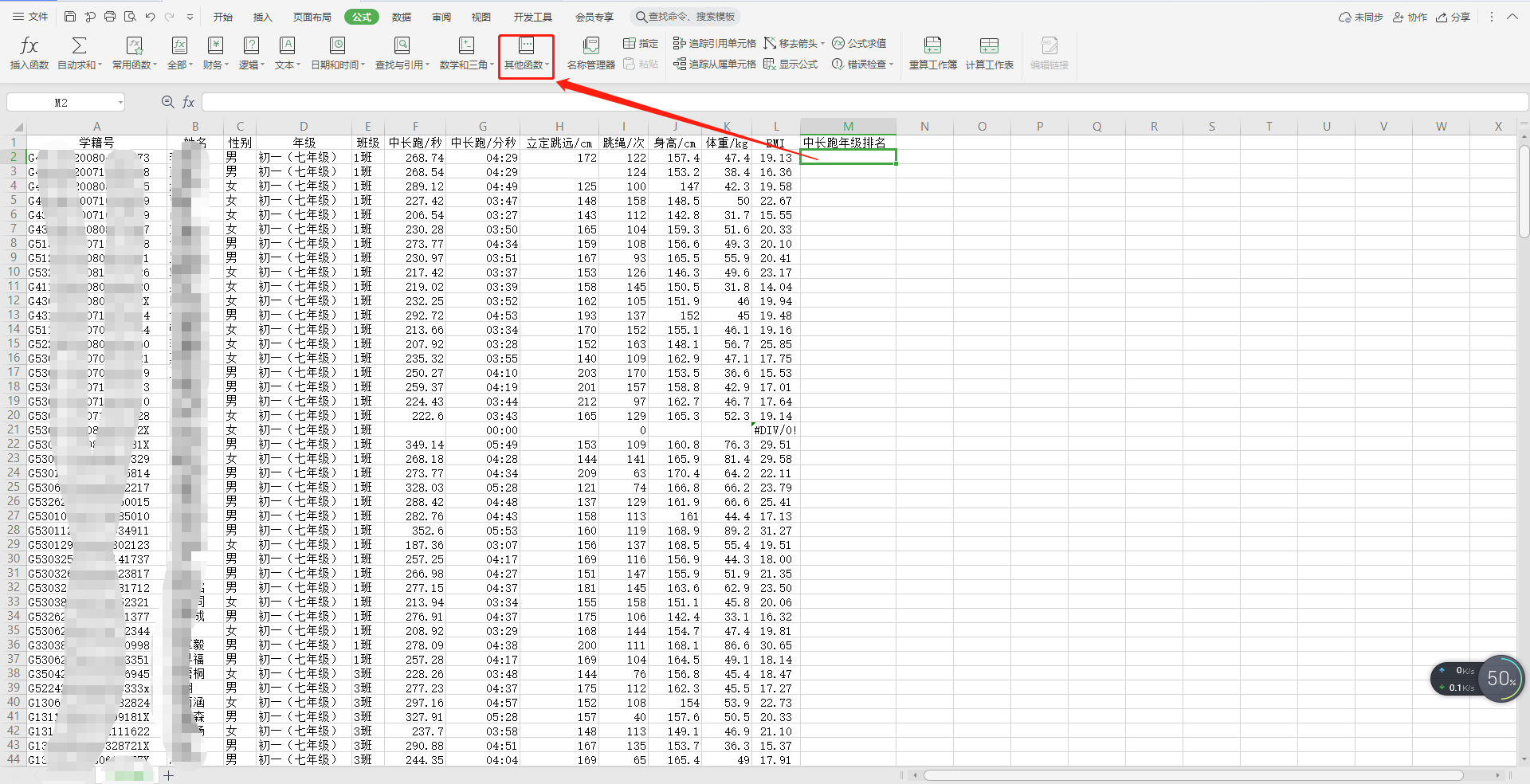Click the Redo arrow icon
Screen dimensions: 1530x784
tap(170, 17)
